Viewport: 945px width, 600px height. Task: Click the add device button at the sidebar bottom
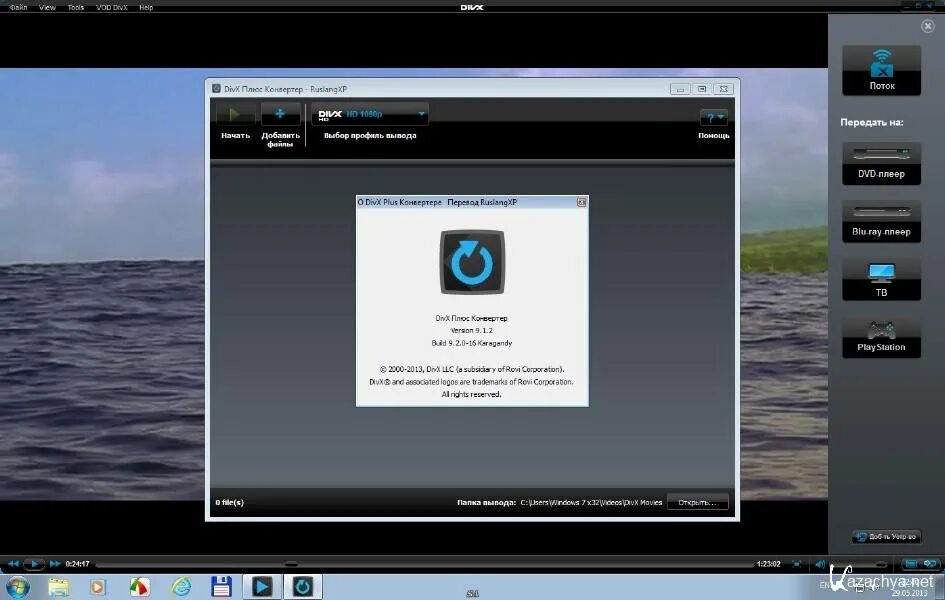point(886,536)
